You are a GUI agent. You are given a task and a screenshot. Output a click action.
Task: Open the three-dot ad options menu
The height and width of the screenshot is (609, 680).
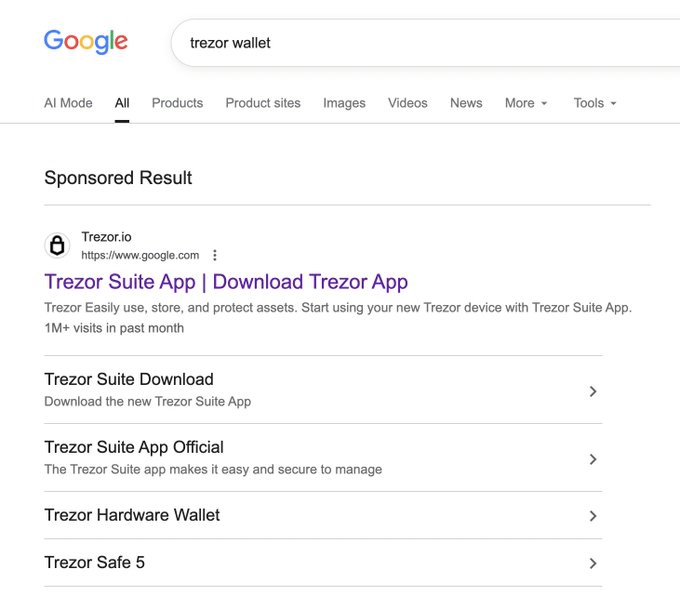[215, 255]
